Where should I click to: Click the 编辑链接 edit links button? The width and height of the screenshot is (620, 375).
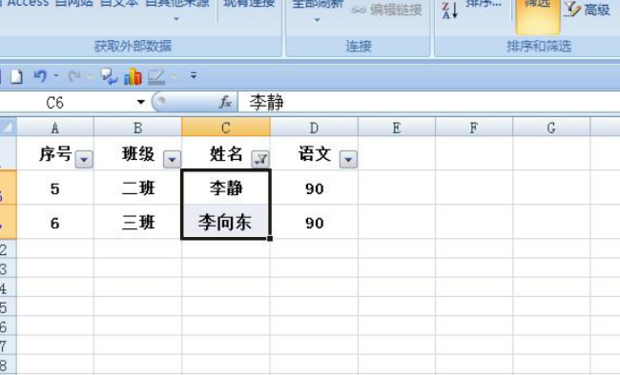point(386,9)
